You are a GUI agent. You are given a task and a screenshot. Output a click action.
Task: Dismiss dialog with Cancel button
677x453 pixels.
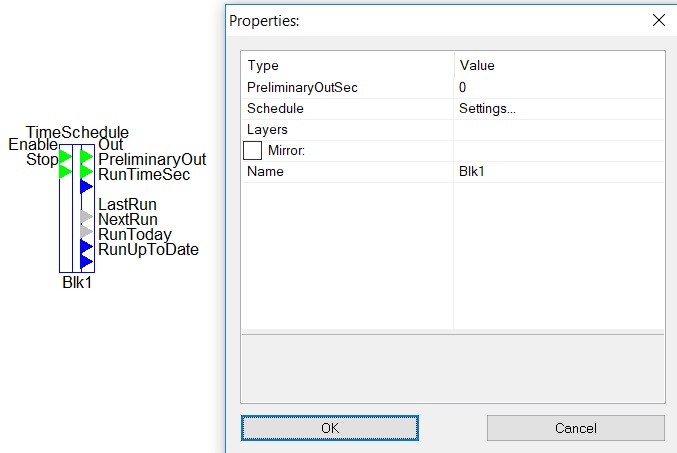click(x=576, y=428)
